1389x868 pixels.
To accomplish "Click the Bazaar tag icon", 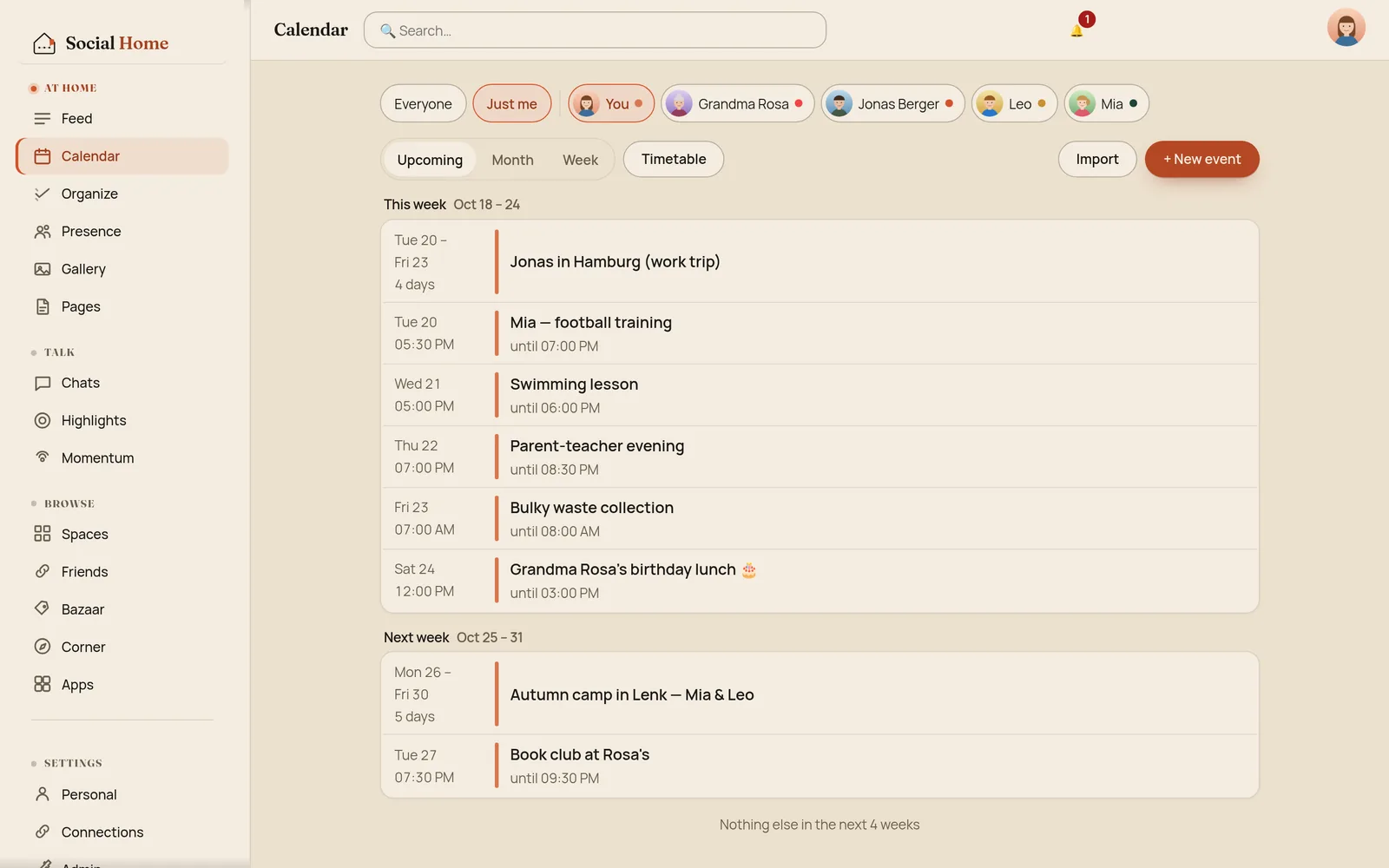I will [x=43, y=608].
